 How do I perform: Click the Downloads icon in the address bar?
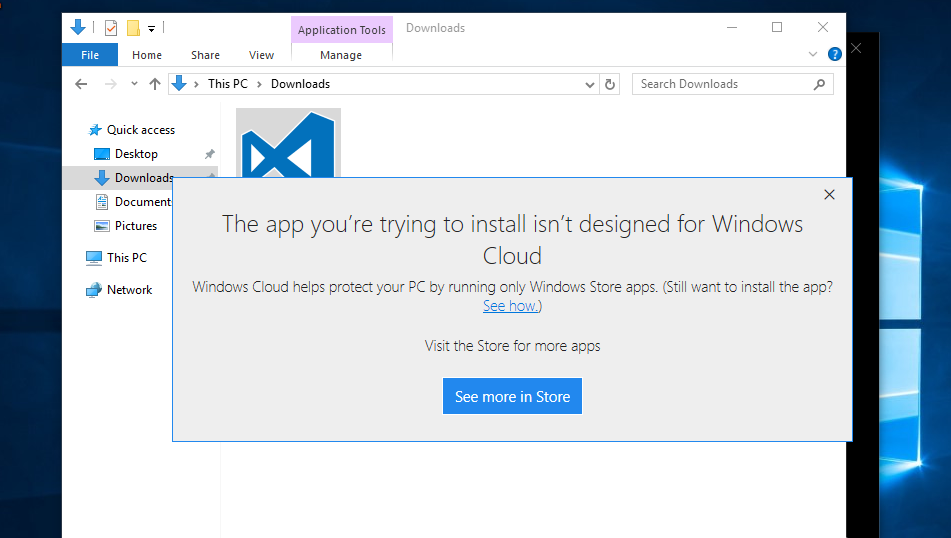click(x=179, y=84)
